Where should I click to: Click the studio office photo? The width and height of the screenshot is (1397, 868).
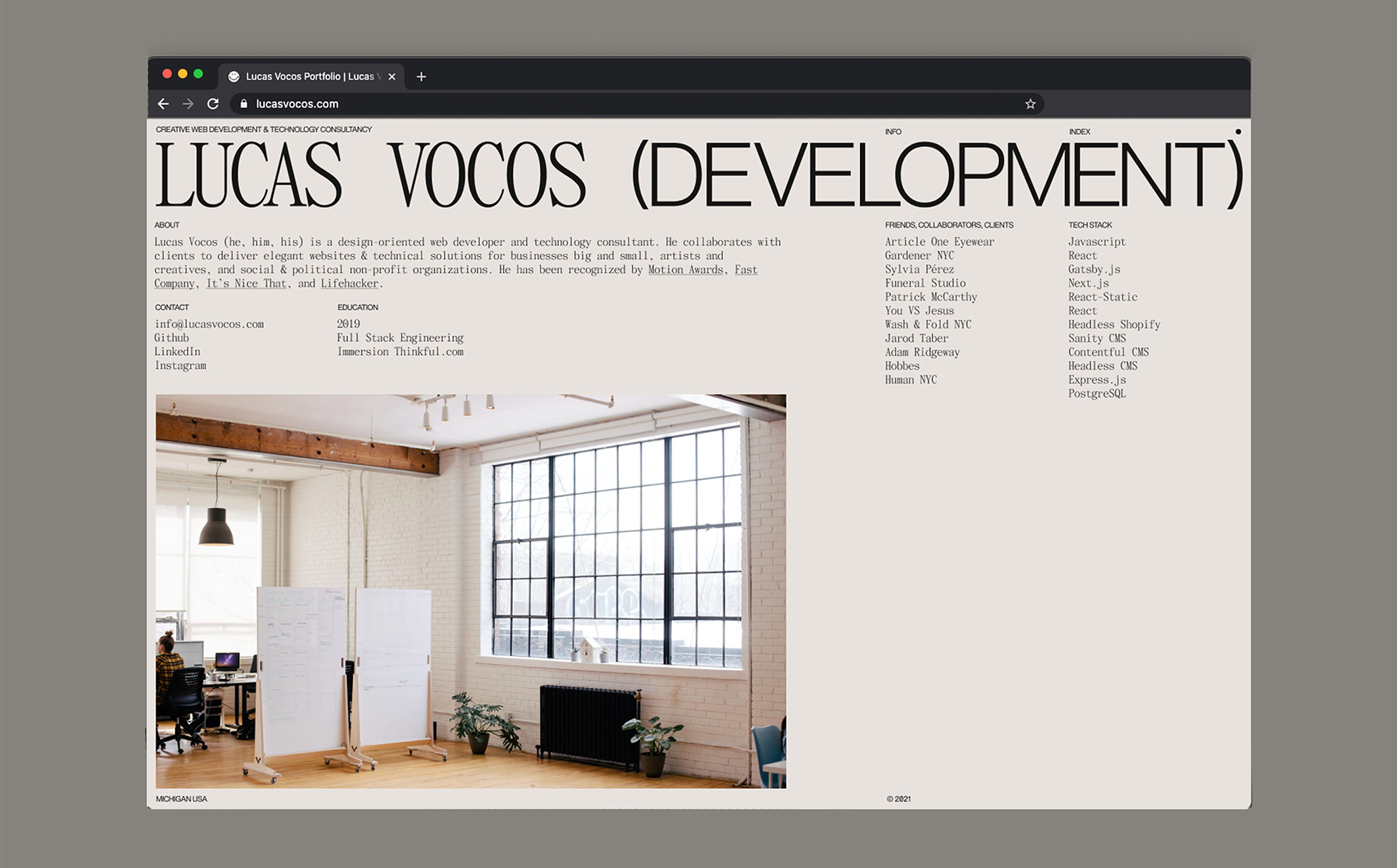coord(471,591)
